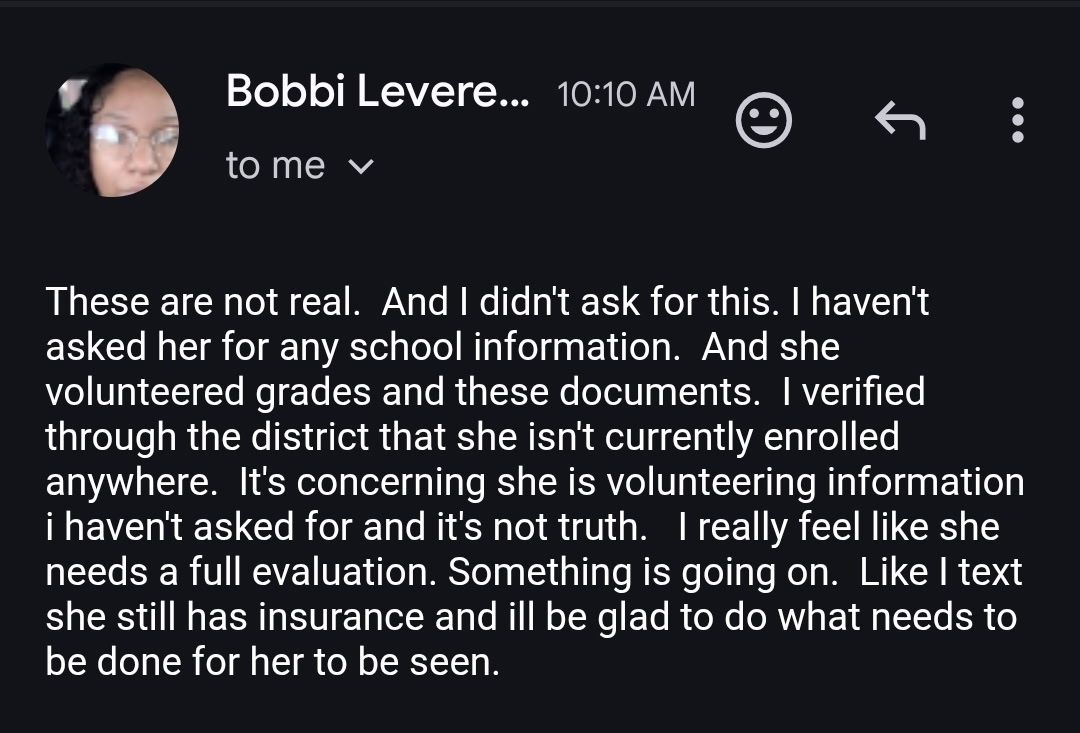Image resolution: width=1080 pixels, height=733 pixels.
Task: Select the sender name Bobbi Levere…
Action: click(x=377, y=91)
